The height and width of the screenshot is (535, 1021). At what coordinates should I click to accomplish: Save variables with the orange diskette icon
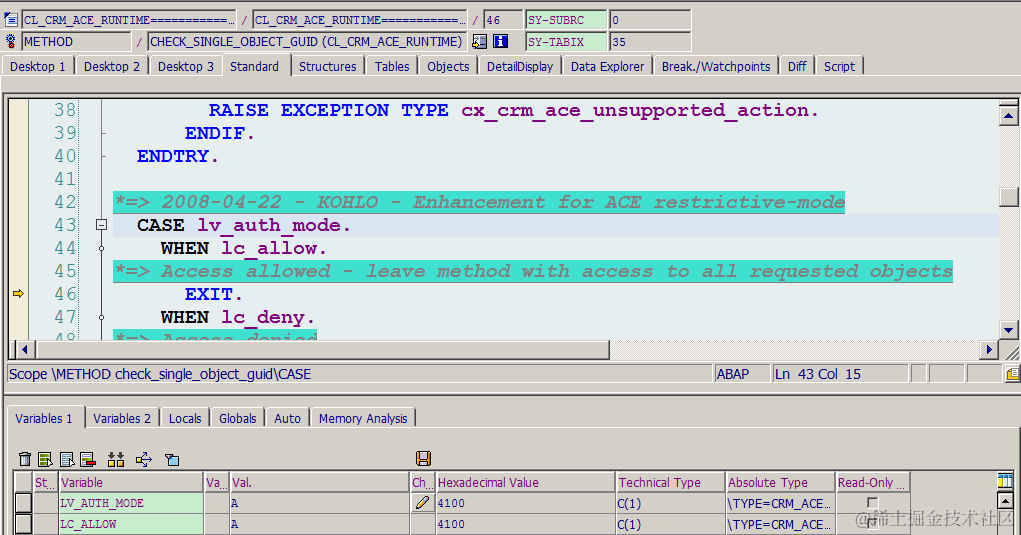423,459
